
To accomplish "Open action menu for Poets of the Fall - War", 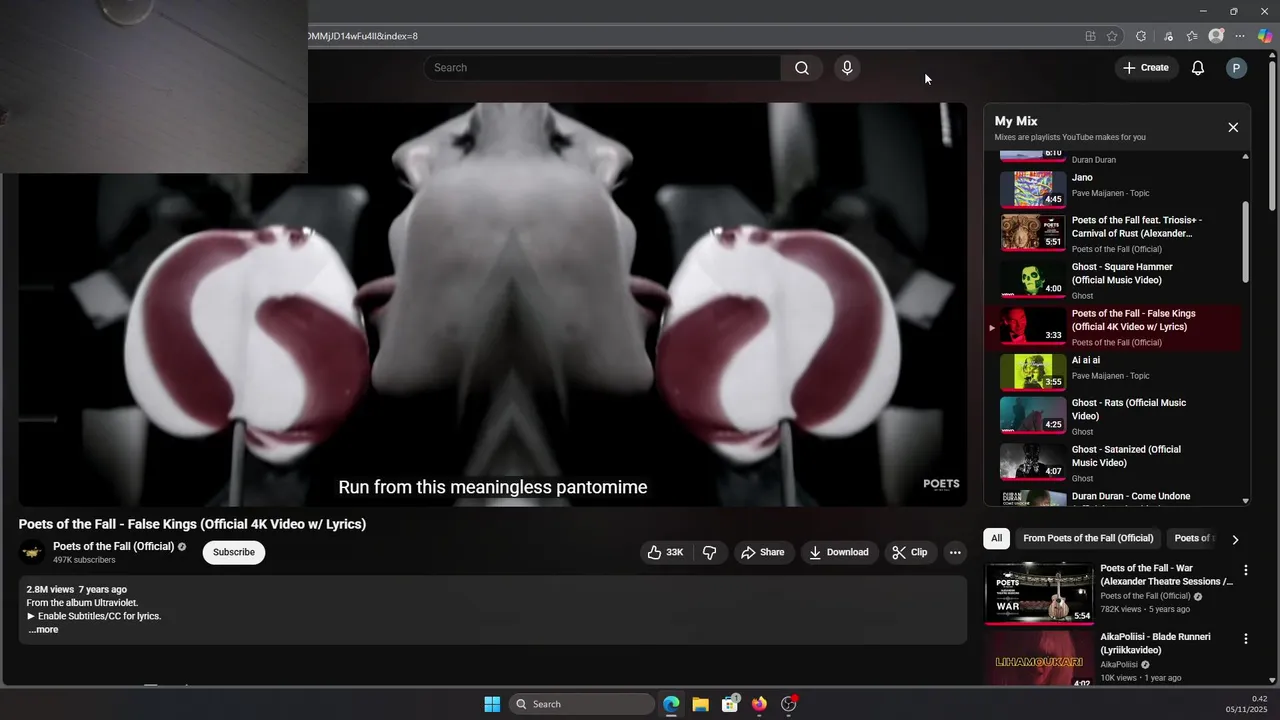I will [1246, 570].
